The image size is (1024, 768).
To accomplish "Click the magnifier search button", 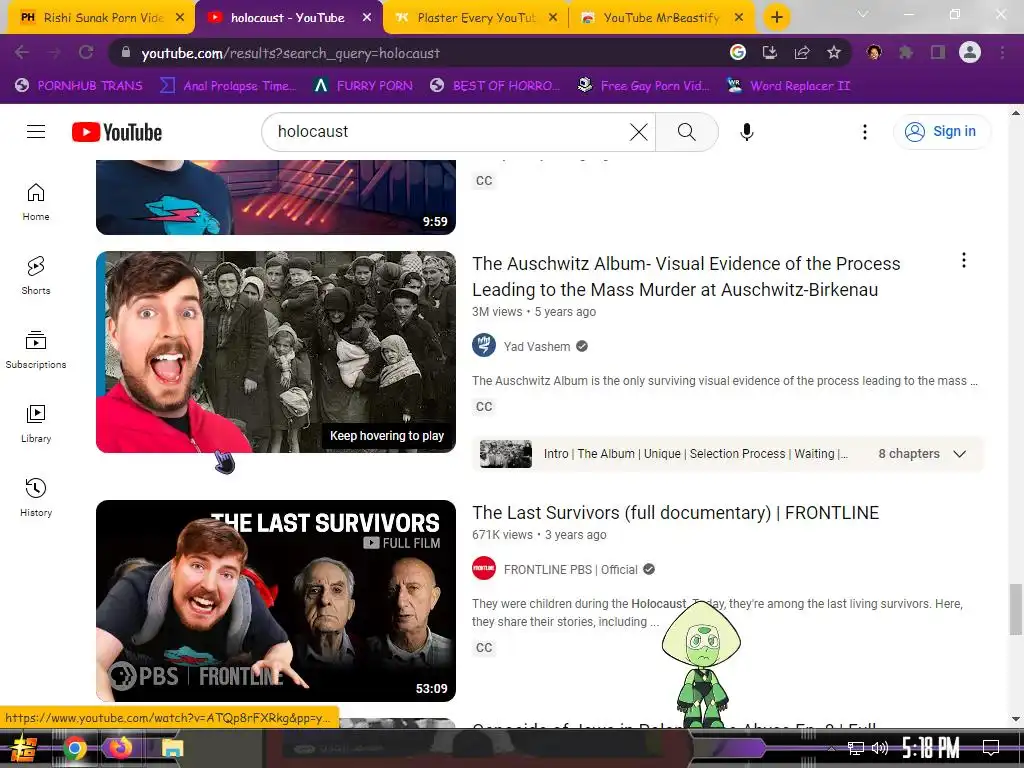I will tap(686, 132).
